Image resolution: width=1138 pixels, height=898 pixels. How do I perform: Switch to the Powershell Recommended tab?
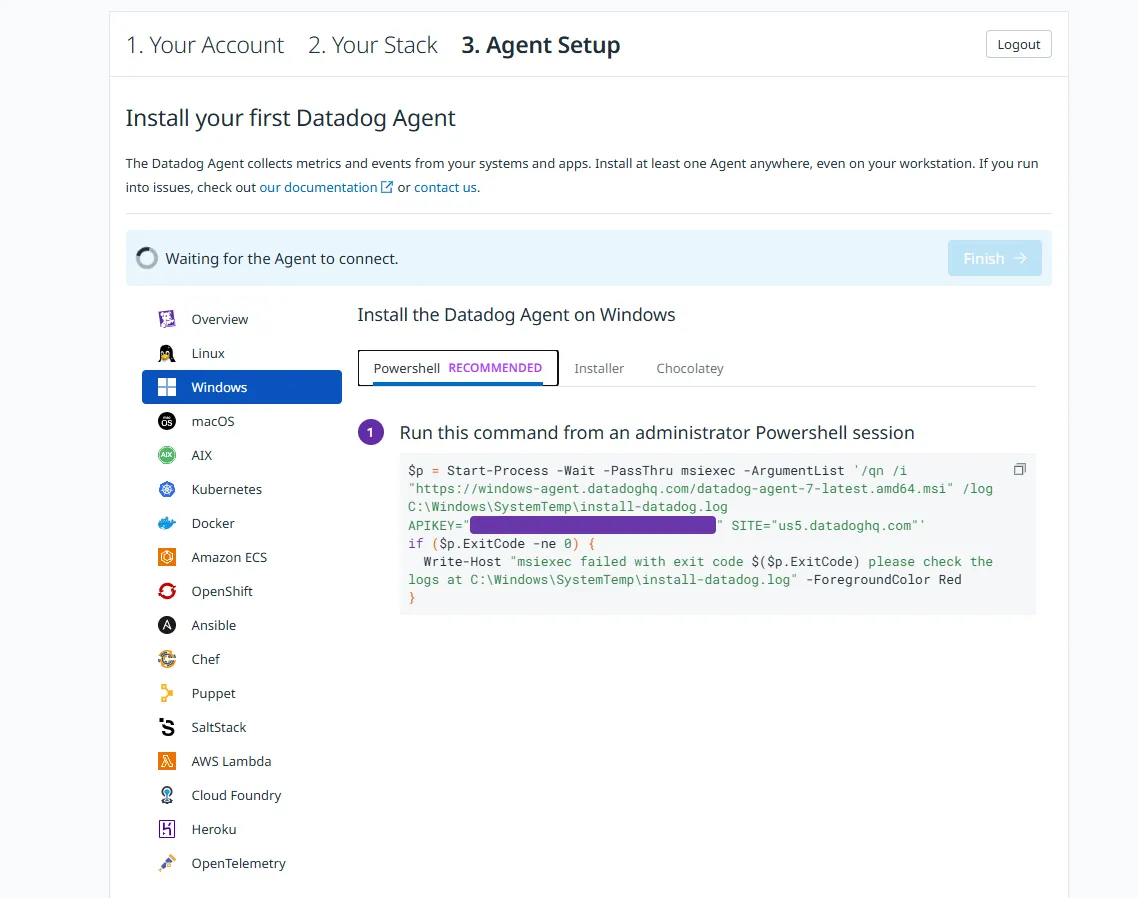click(x=458, y=368)
